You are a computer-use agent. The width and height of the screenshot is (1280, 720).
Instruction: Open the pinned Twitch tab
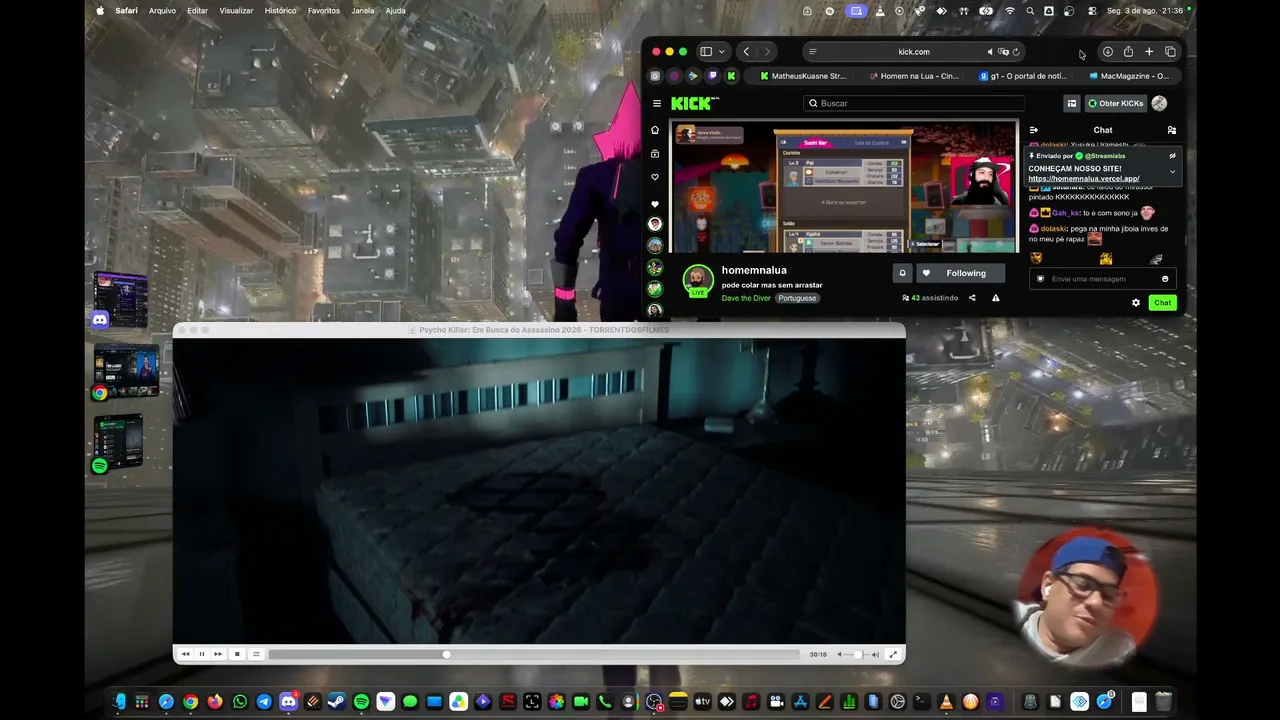coord(712,76)
